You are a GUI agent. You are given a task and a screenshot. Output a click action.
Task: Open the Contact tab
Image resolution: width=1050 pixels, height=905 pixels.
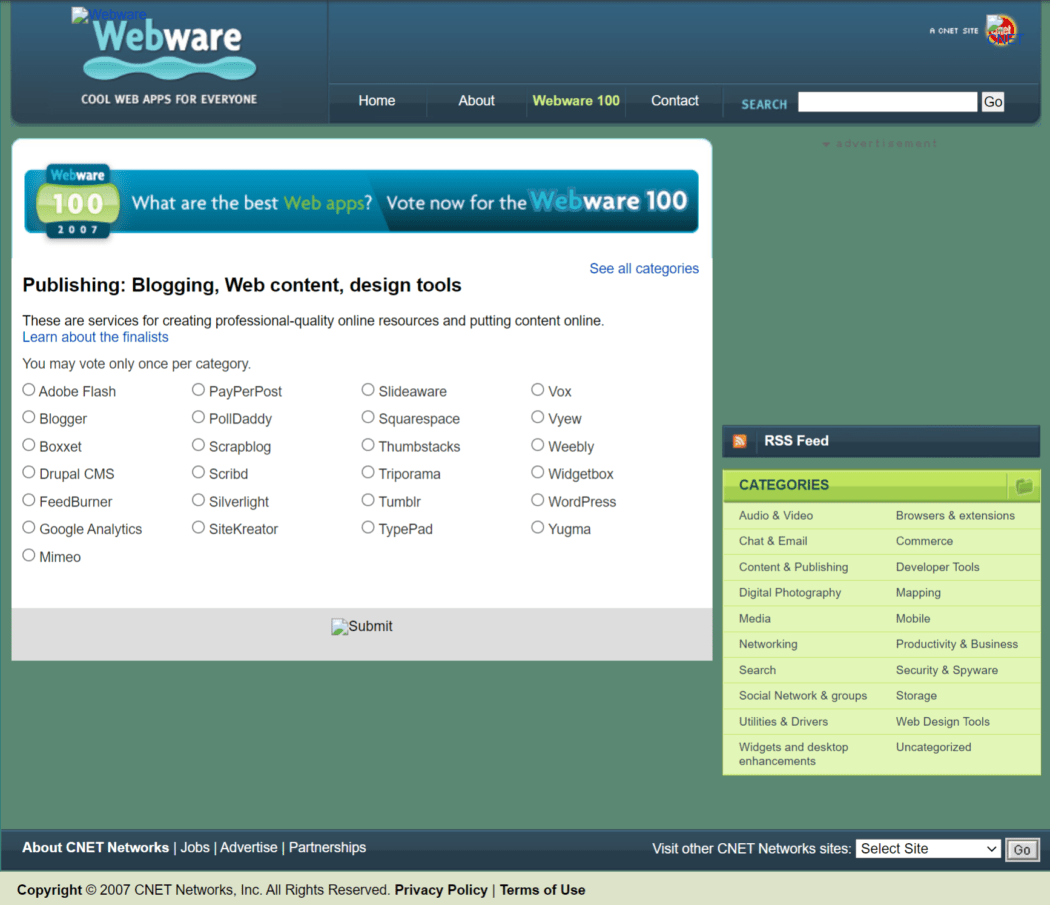coord(674,100)
